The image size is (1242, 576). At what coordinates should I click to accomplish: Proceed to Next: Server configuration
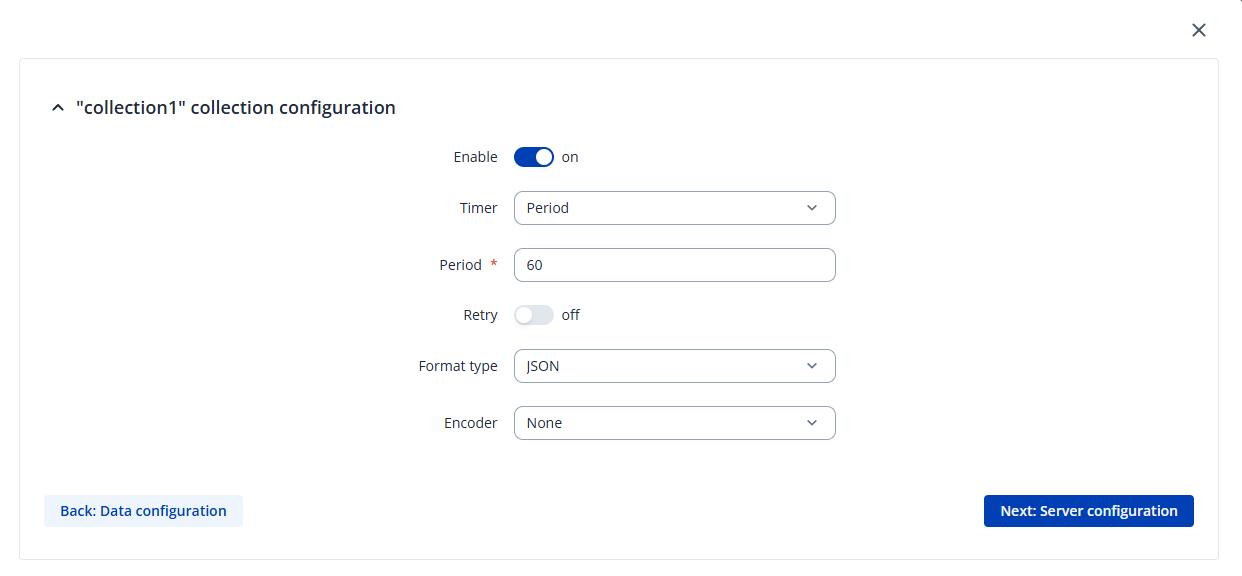click(1088, 511)
